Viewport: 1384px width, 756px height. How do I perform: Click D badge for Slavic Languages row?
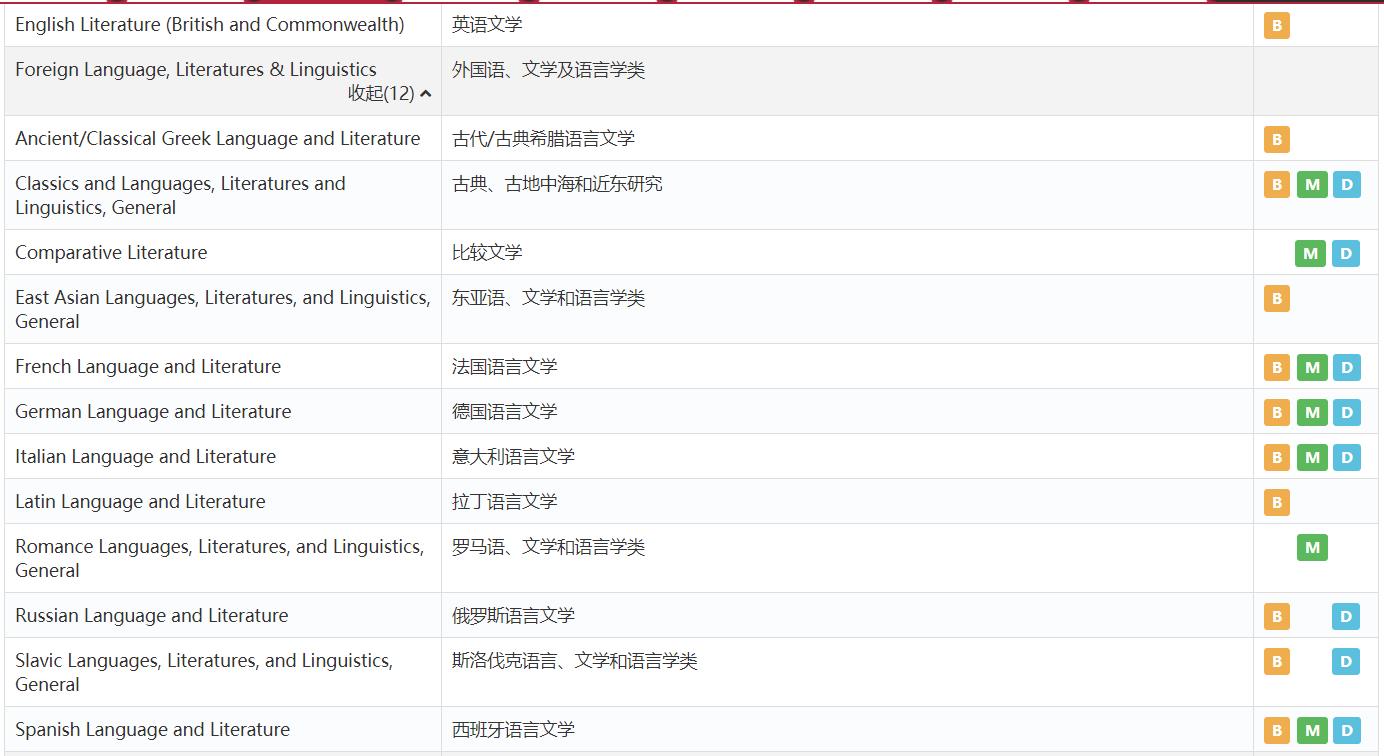click(1346, 661)
